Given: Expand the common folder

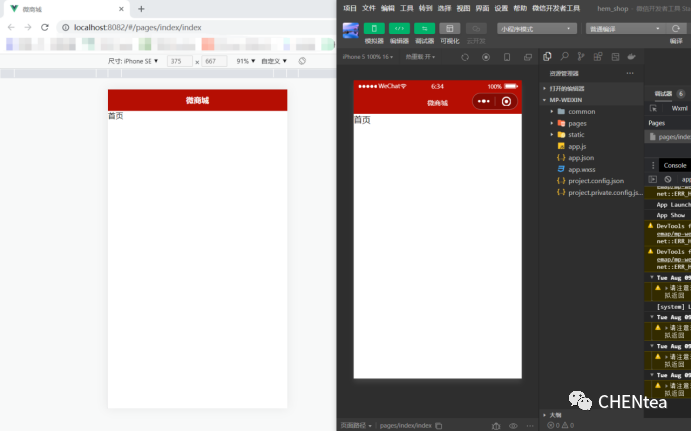Looking at the screenshot, I should (591, 111).
